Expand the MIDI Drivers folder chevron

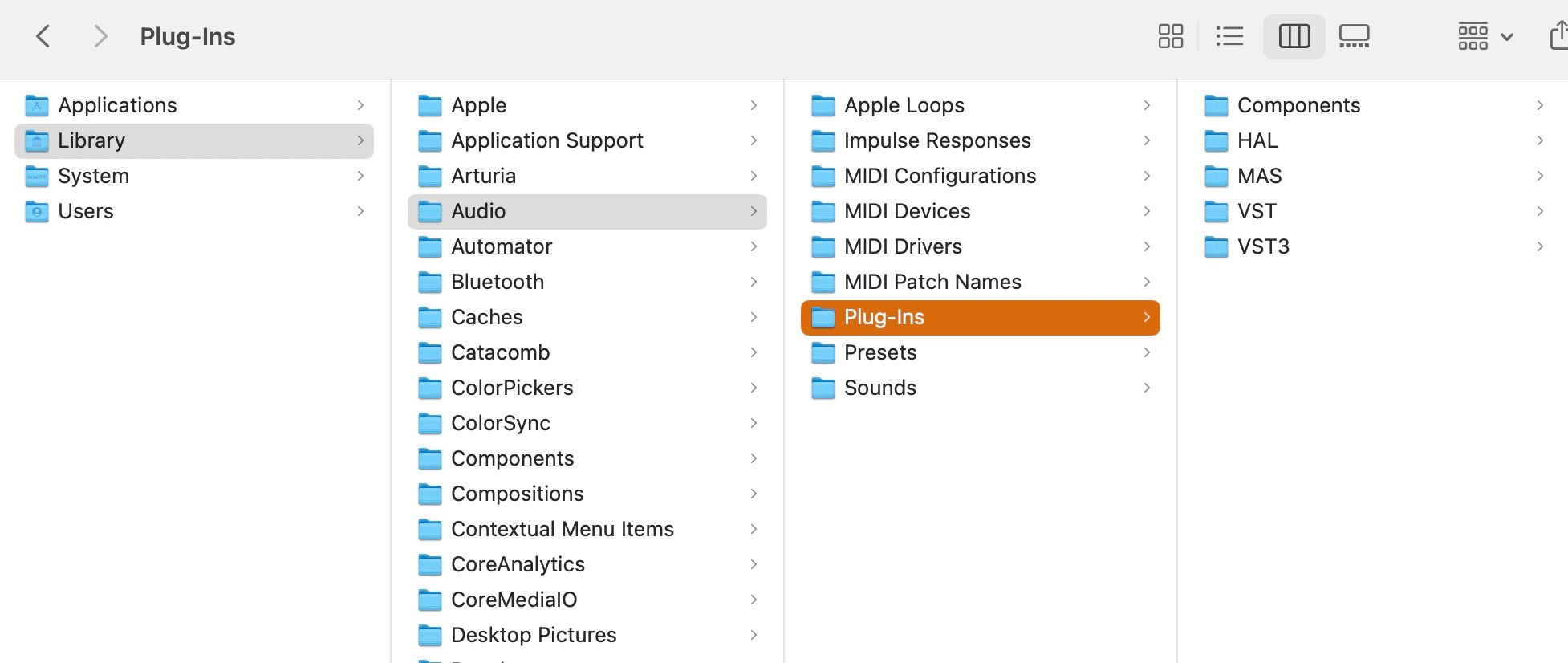tap(1146, 246)
